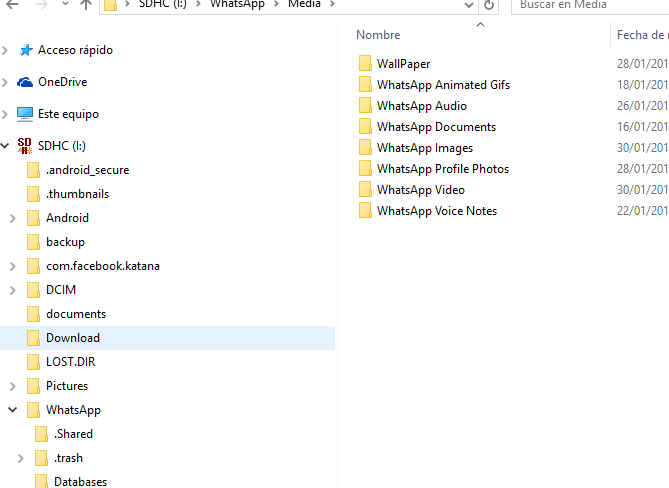Select Download folder in navigation tree
This screenshot has height=488, width=669.
[72, 338]
